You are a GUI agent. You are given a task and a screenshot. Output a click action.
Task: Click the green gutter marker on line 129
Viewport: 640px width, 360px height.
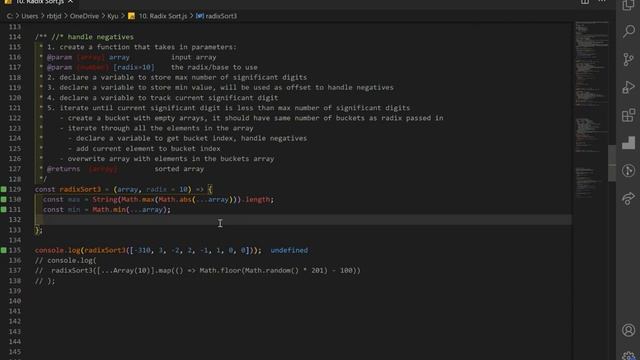(x=4, y=189)
